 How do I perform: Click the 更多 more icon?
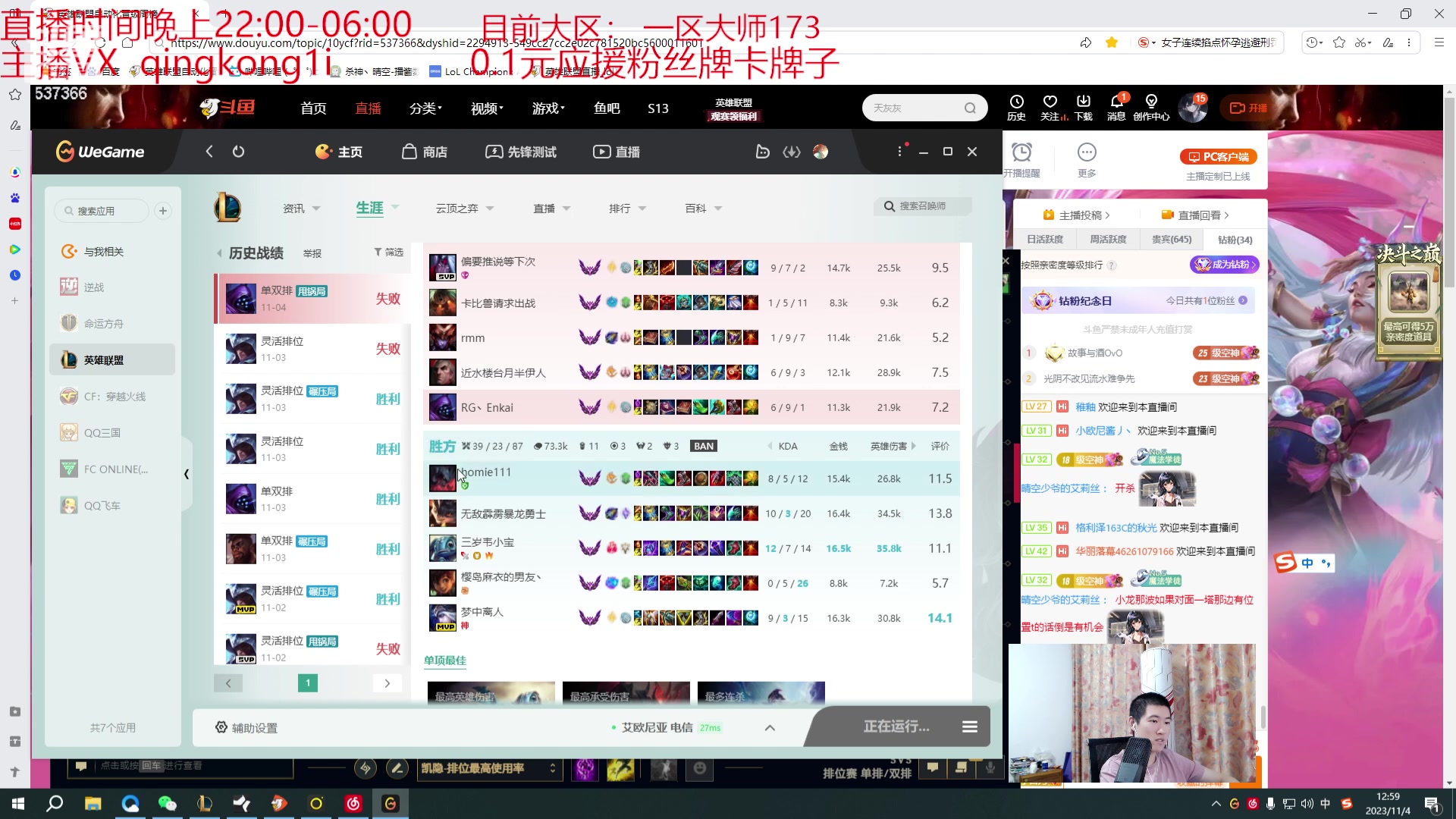[x=1087, y=160]
